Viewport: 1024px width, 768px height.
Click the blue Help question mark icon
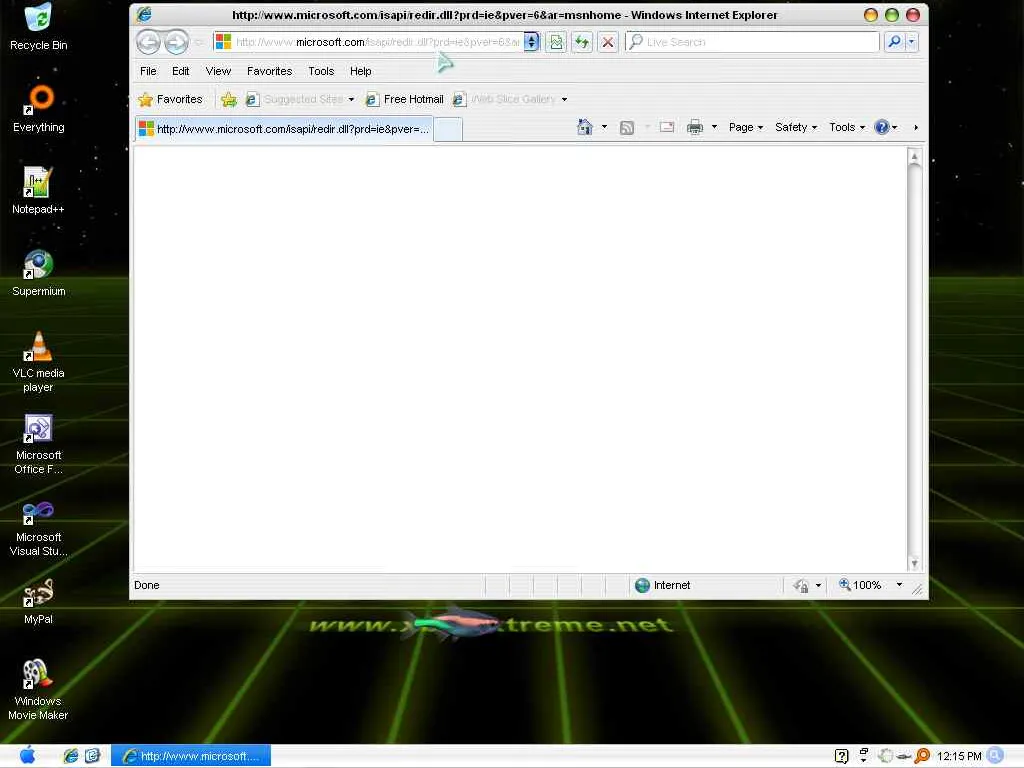882,127
